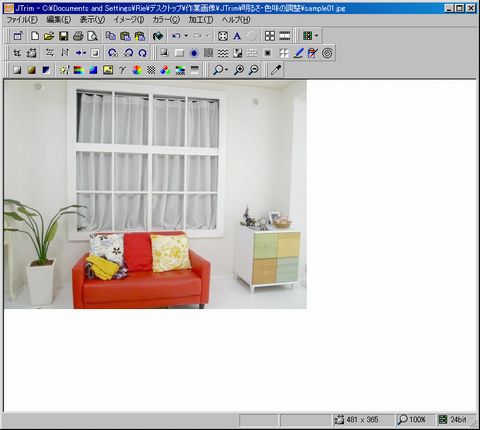Print the image using the printer icon
The image size is (480, 430).
78,36
